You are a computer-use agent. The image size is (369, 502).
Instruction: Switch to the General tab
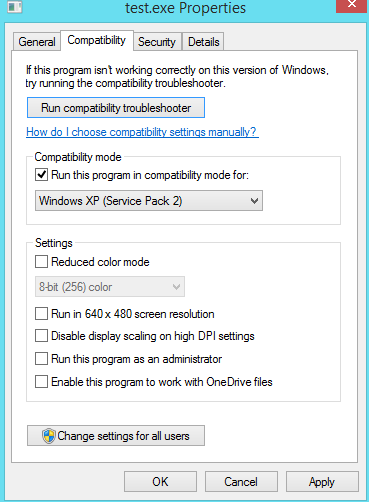coord(37,42)
